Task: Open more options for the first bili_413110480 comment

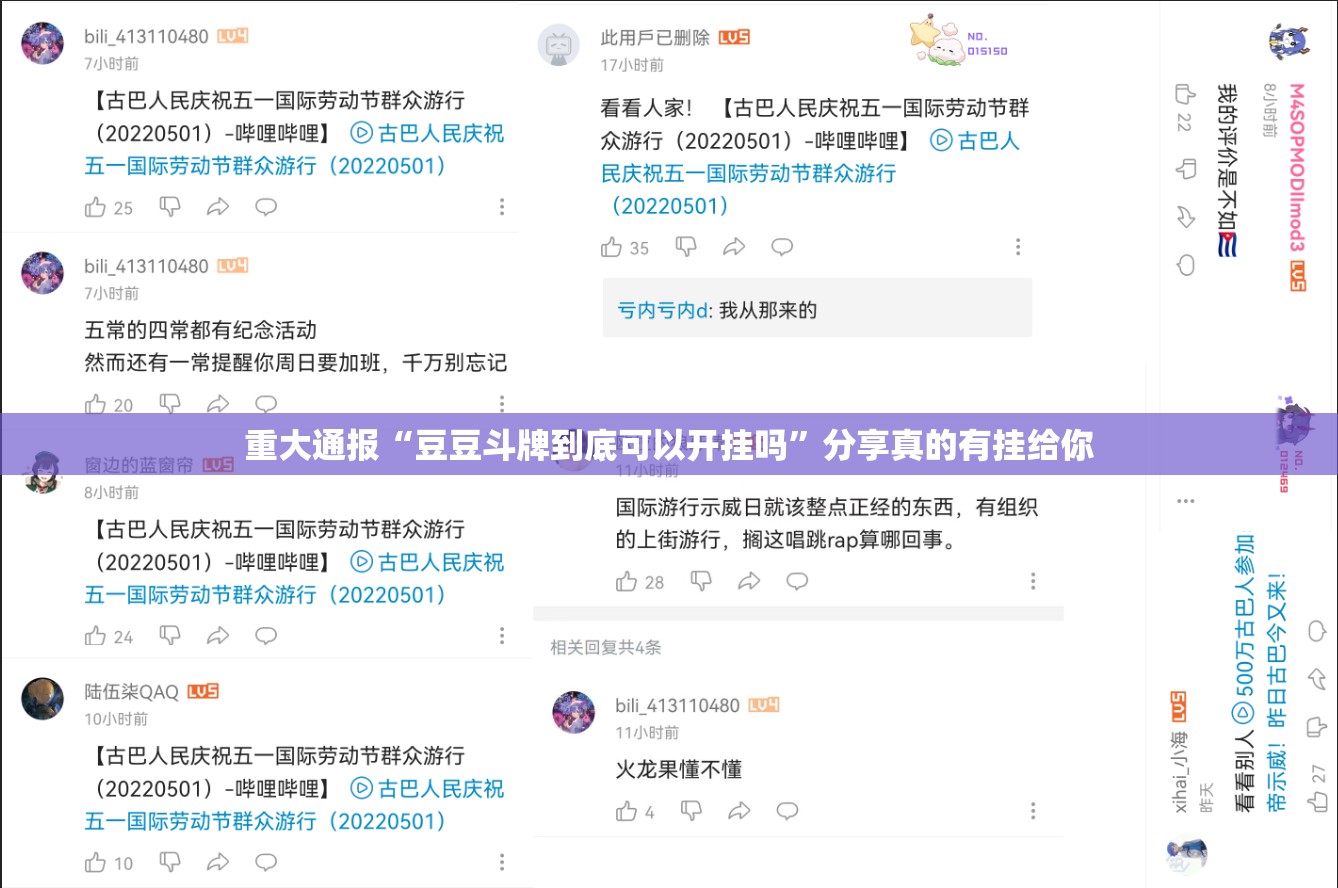Action: pyautogui.click(x=502, y=207)
